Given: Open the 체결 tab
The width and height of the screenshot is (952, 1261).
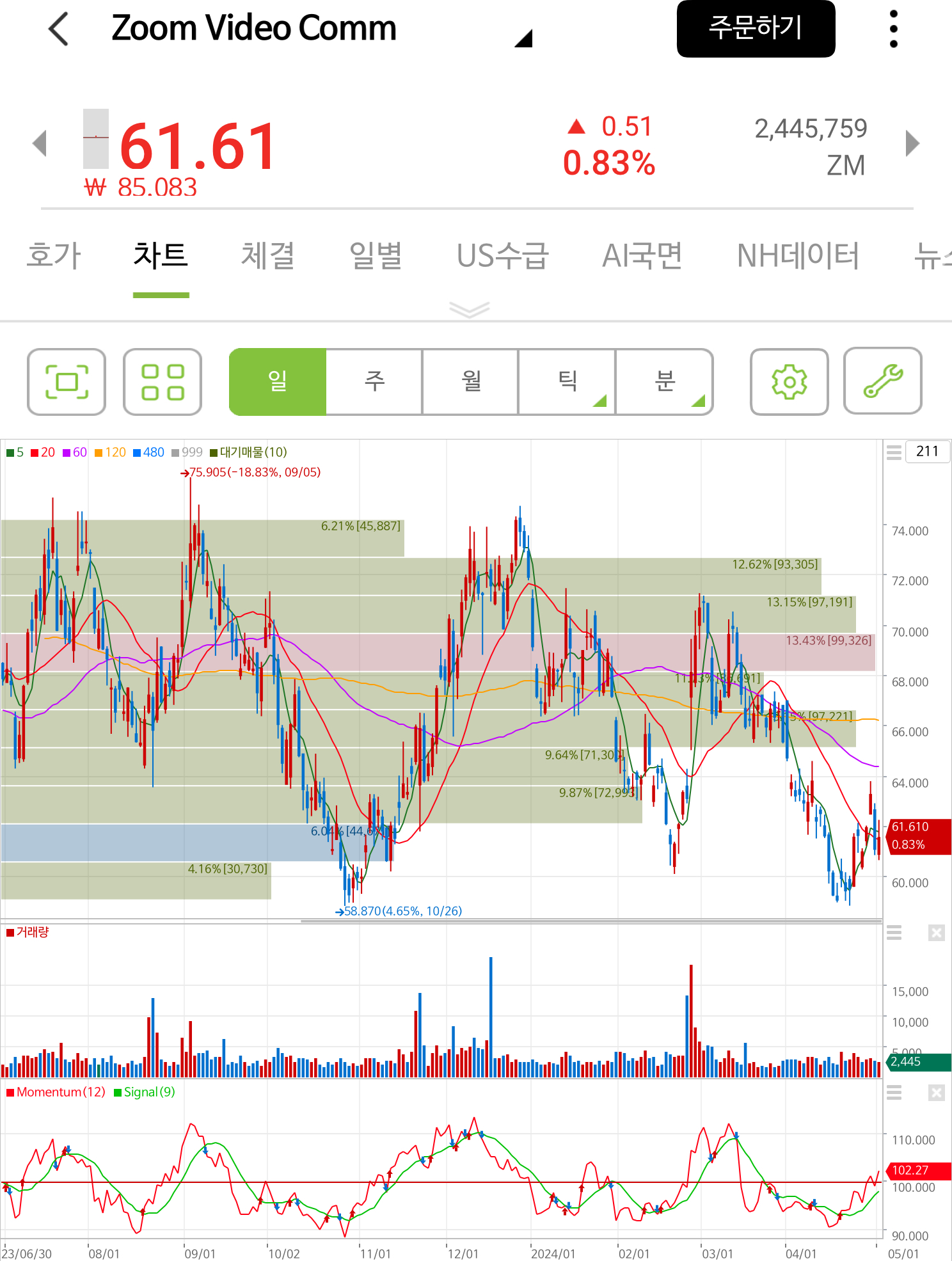Looking at the screenshot, I should coord(267,256).
